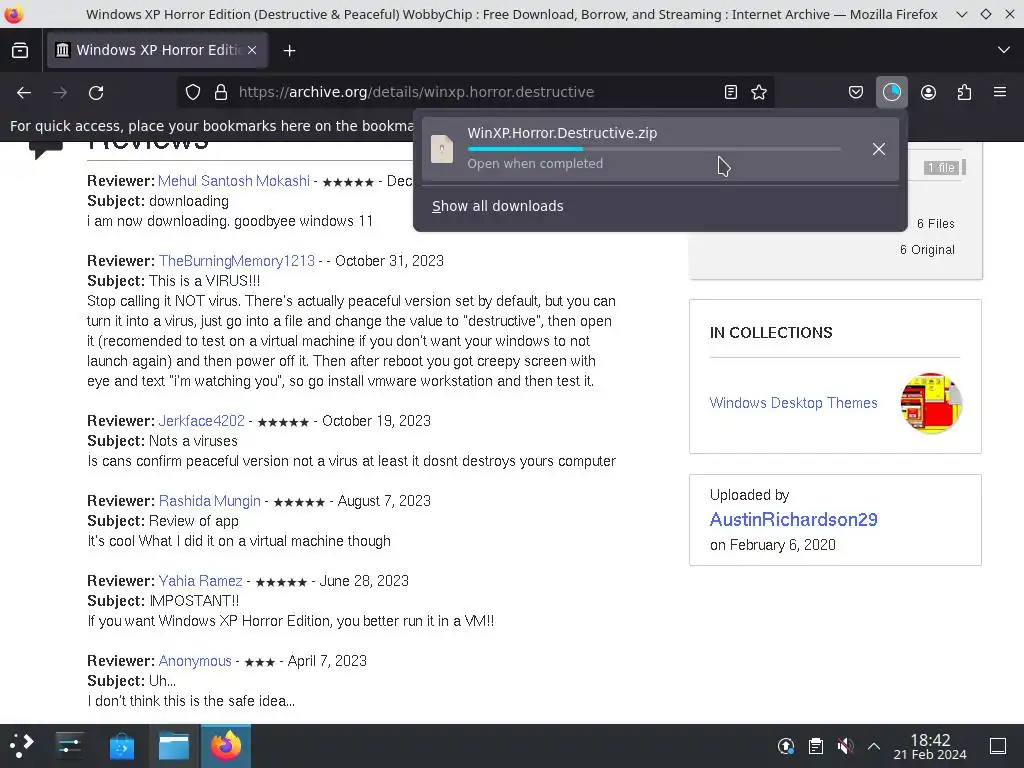Reload the current page
The image size is (1024, 768).
click(96, 93)
